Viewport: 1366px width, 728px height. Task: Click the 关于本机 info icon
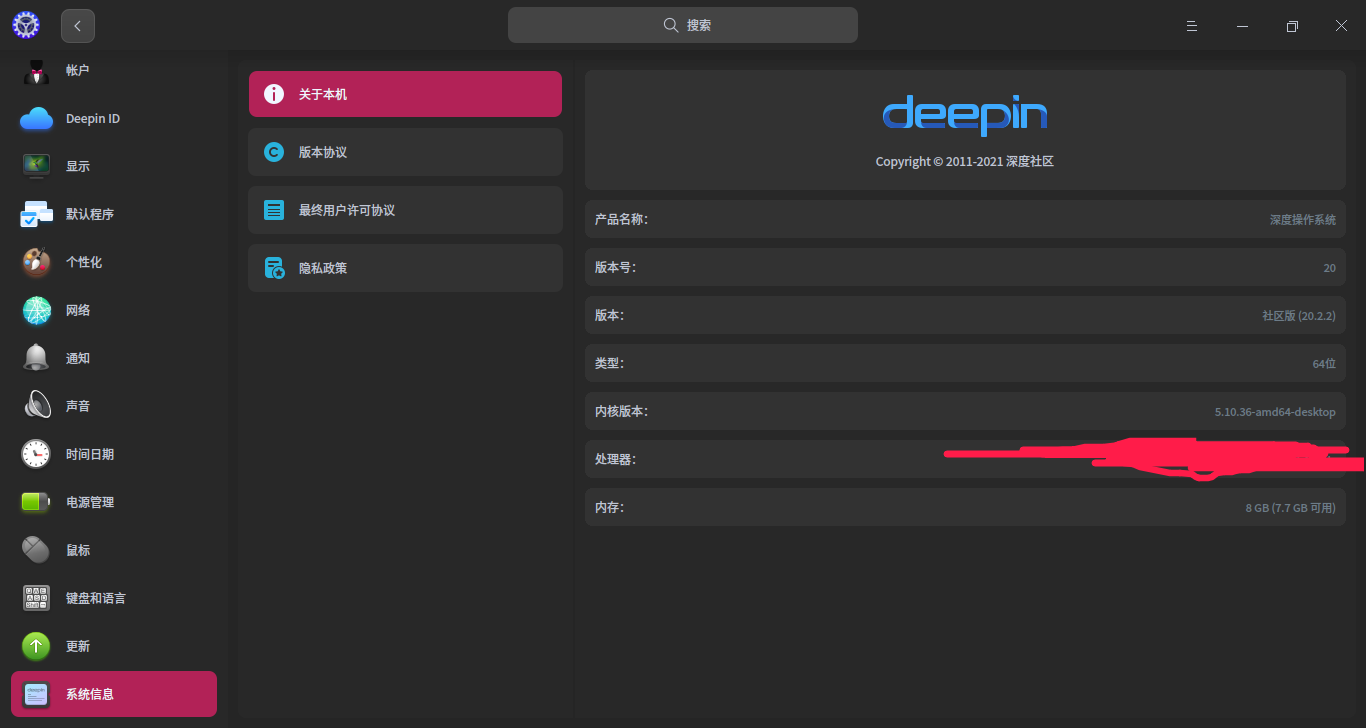(x=274, y=94)
